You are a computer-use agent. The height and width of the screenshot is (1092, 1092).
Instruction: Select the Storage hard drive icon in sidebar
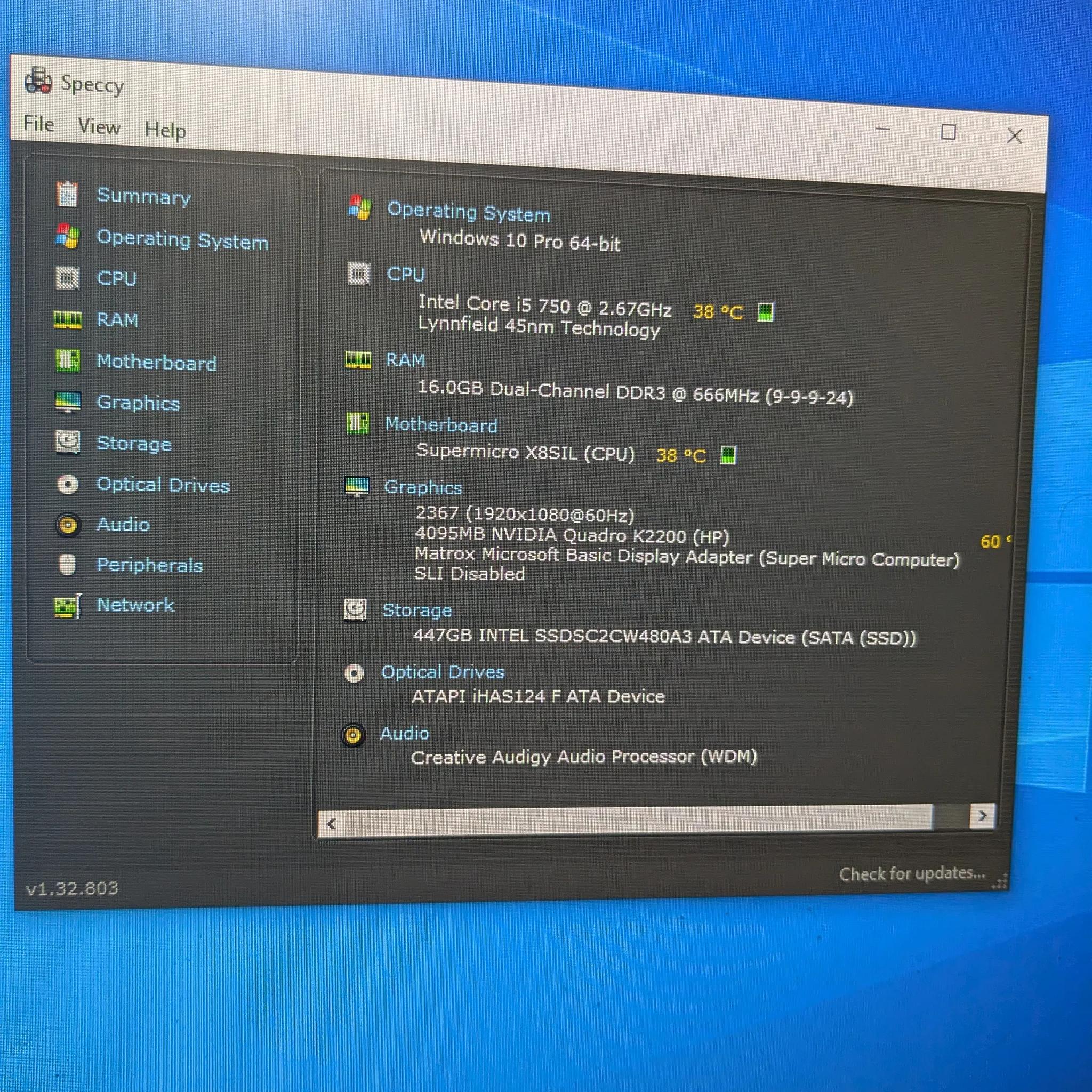click(x=67, y=443)
